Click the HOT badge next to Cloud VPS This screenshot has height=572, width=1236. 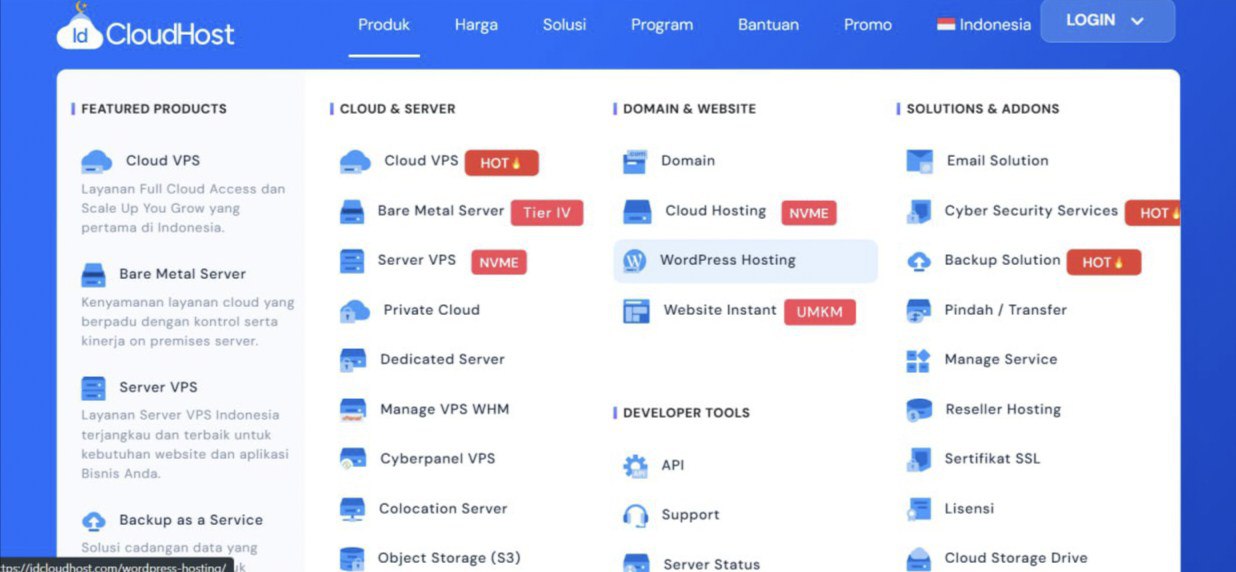click(502, 163)
